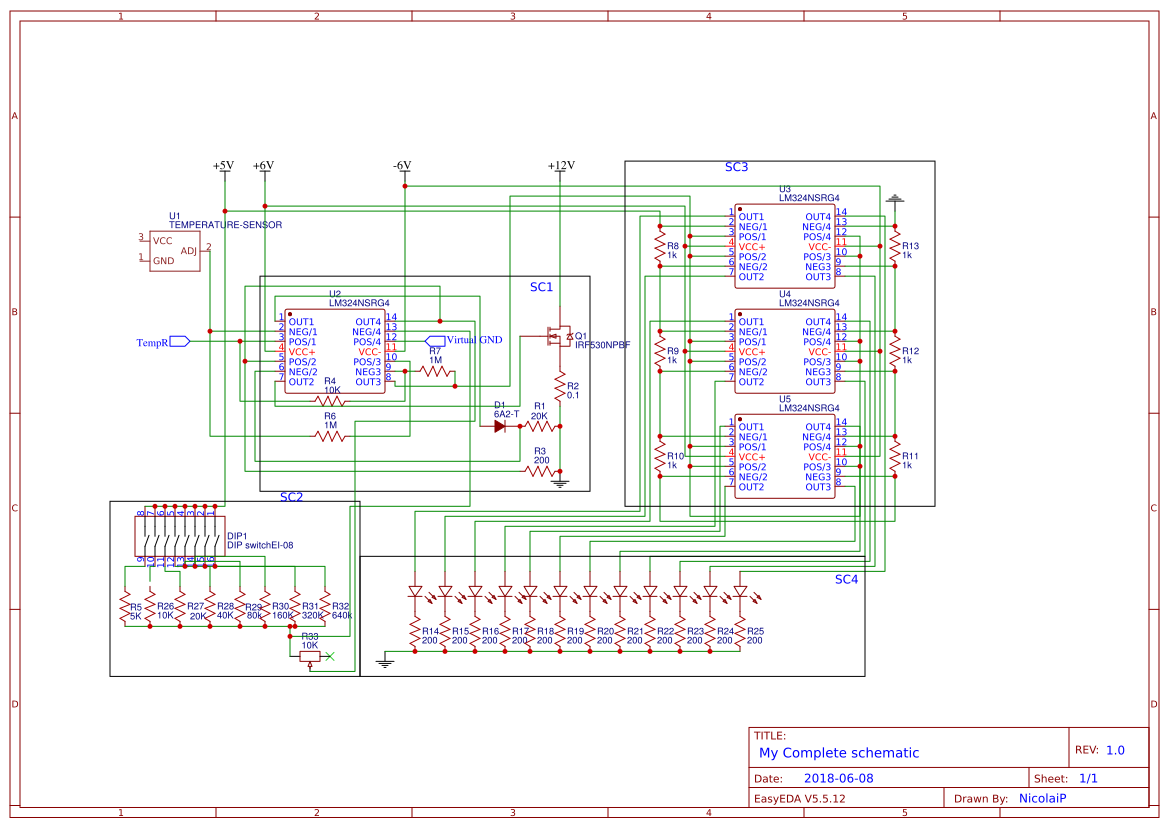Viewport: 1169px width, 828px height.
Task: Select the R8 1k resistor symbol
Action: [x=659, y=246]
